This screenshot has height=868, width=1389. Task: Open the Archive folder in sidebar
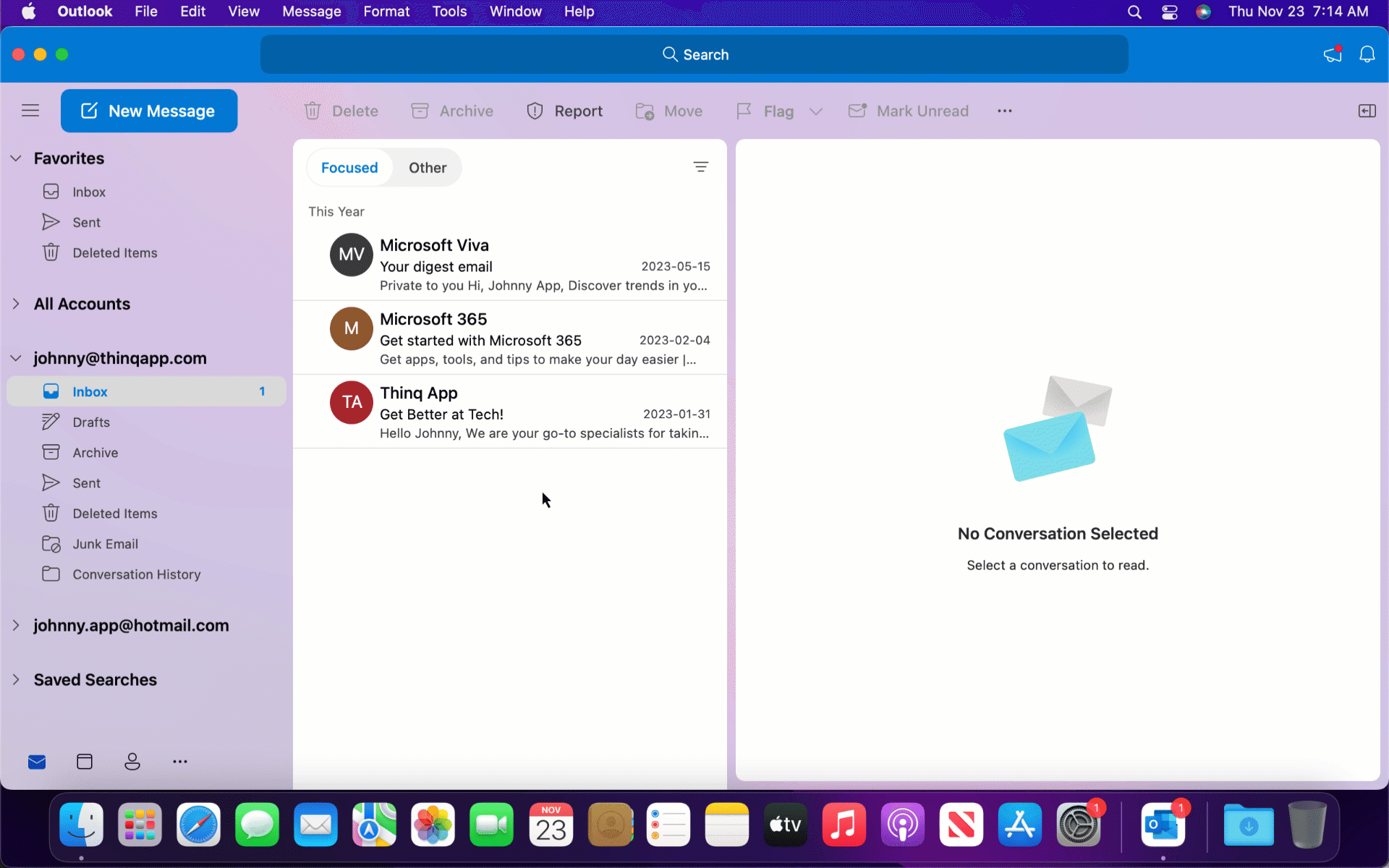pyautogui.click(x=146, y=452)
